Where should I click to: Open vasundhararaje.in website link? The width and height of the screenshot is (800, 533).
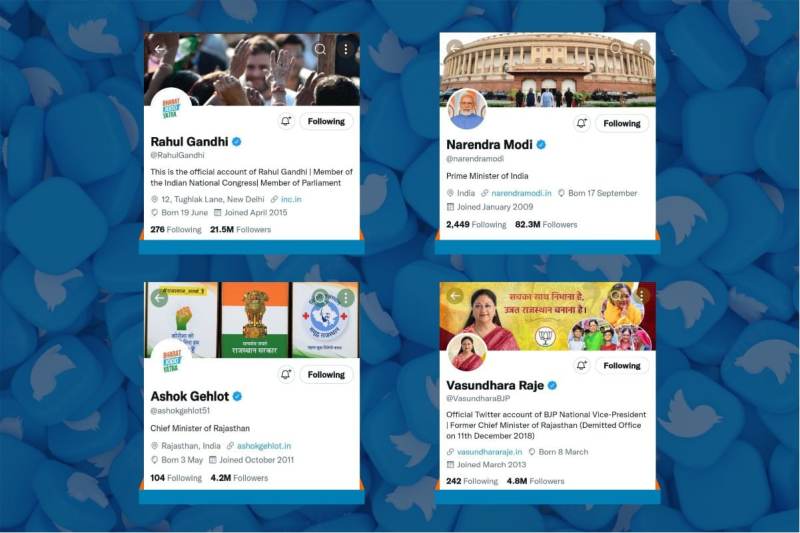click(x=489, y=452)
